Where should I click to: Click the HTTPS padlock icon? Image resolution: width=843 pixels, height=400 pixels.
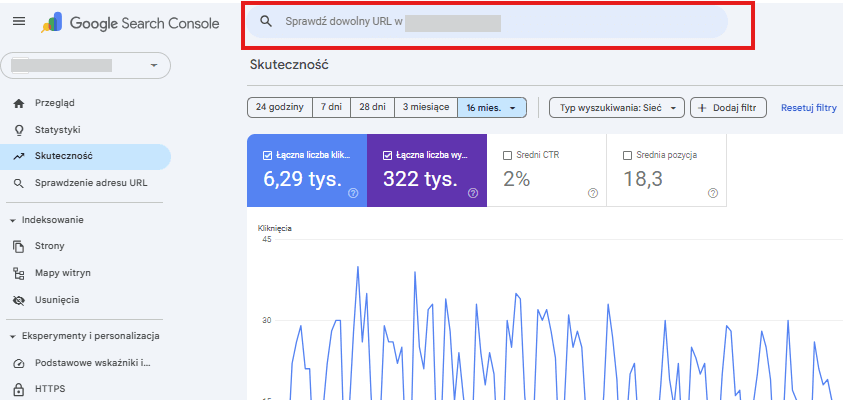point(19,389)
